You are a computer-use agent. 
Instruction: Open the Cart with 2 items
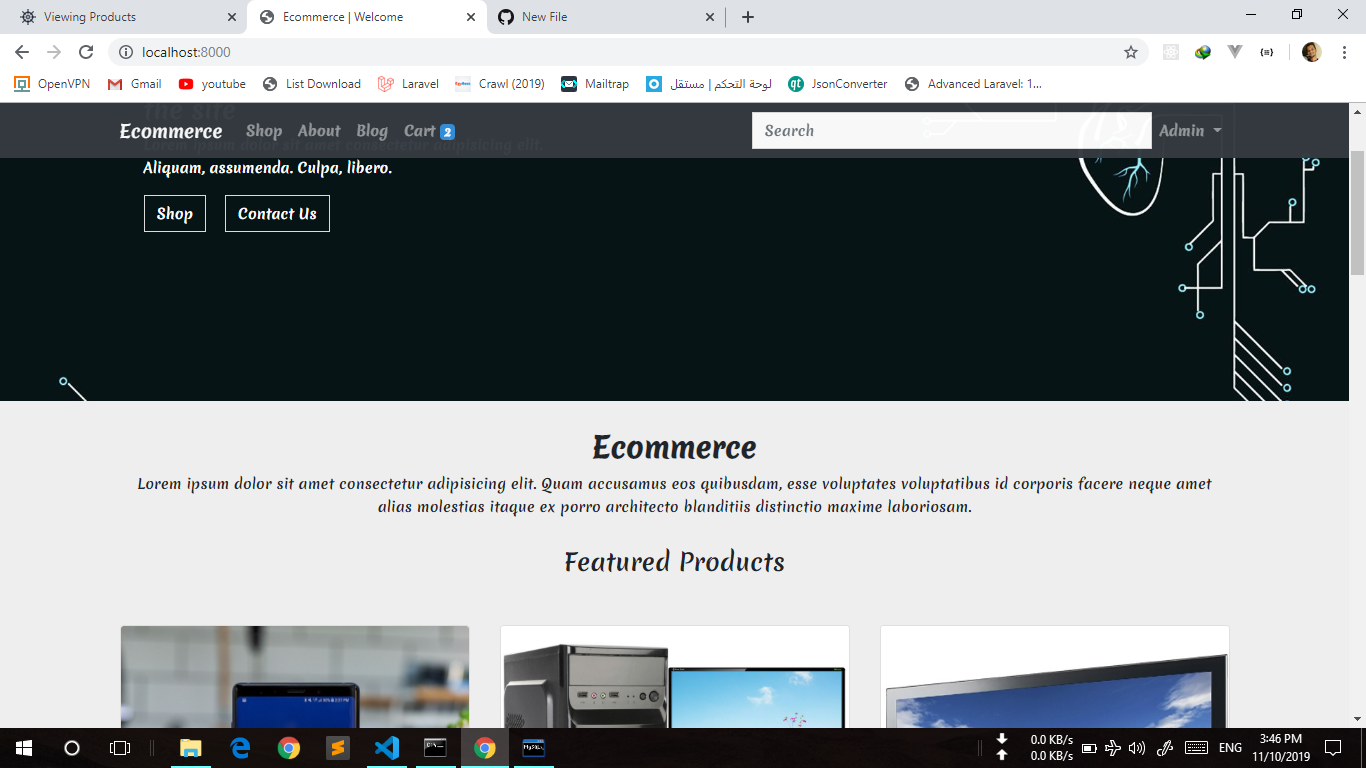(x=429, y=131)
